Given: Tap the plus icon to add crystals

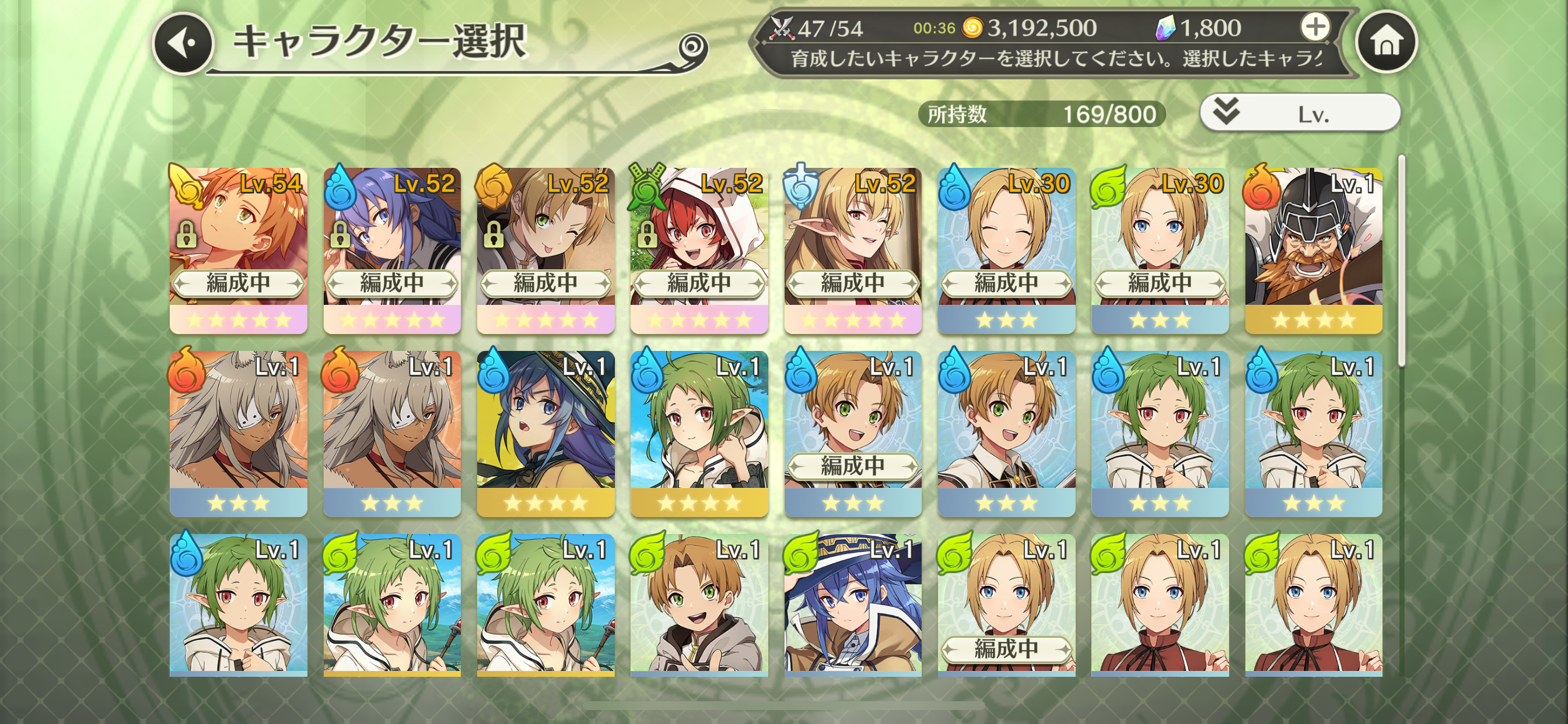Looking at the screenshot, I should pos(1315,27).
